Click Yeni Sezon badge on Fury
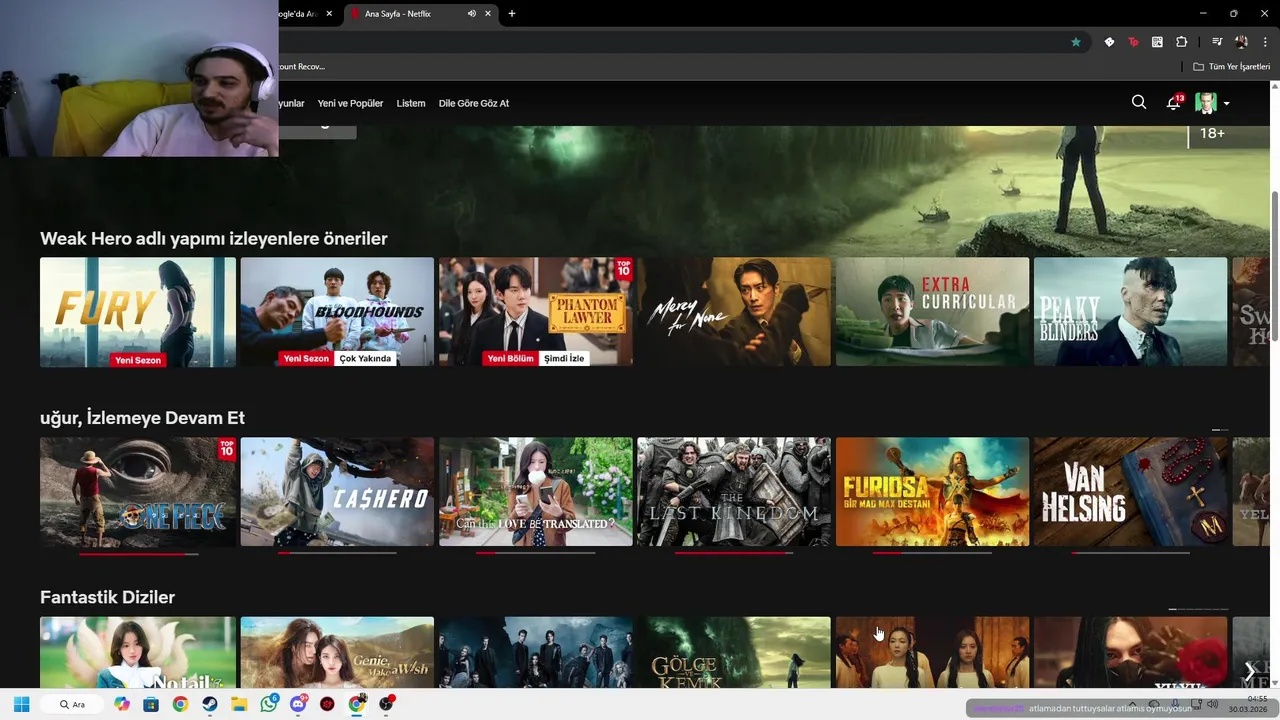This screenshot has height=720, width=1280. tap(138, 360)
